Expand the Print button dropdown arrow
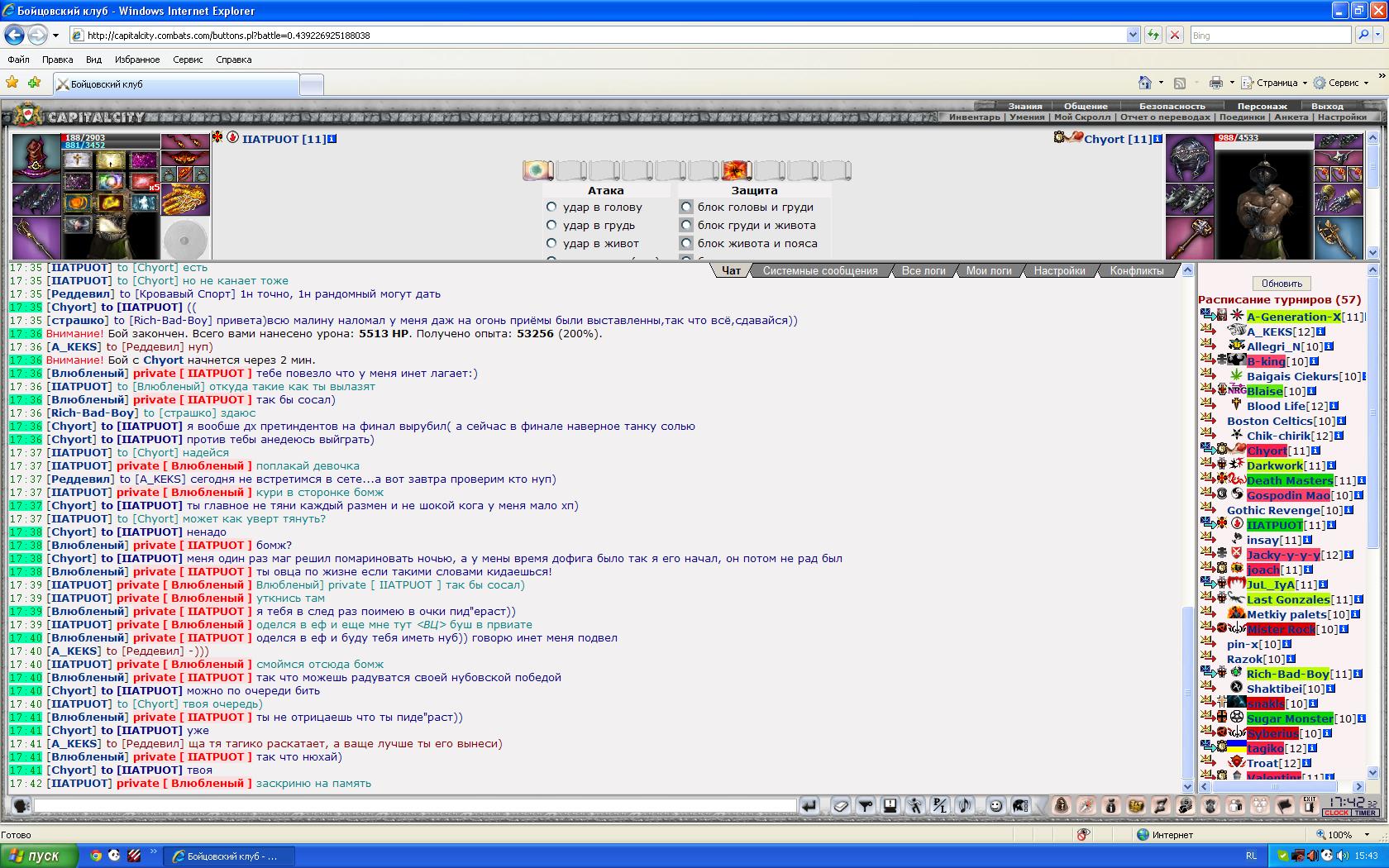Viewport: 1389px width, 868px height. [1232, 83]
